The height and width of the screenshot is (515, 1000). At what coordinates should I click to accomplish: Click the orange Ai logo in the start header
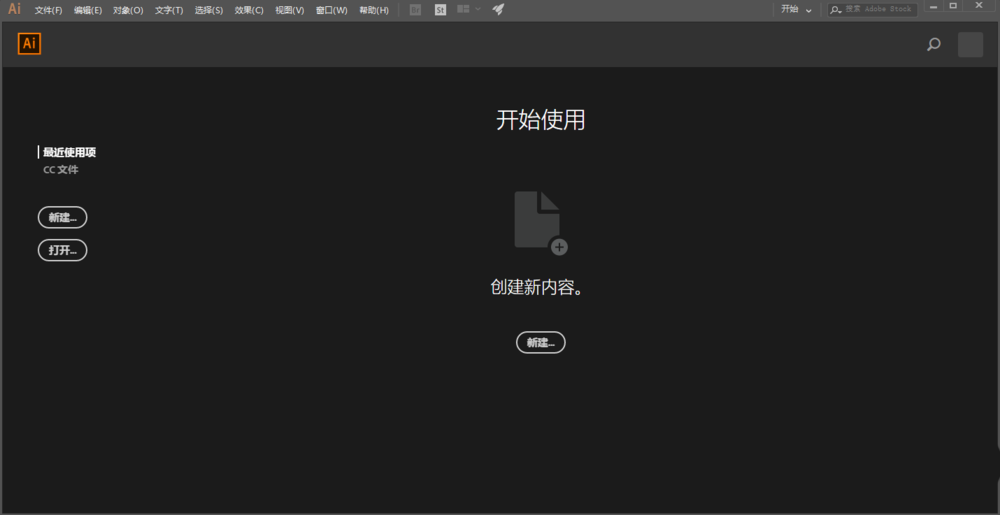[x=29, y=43]
